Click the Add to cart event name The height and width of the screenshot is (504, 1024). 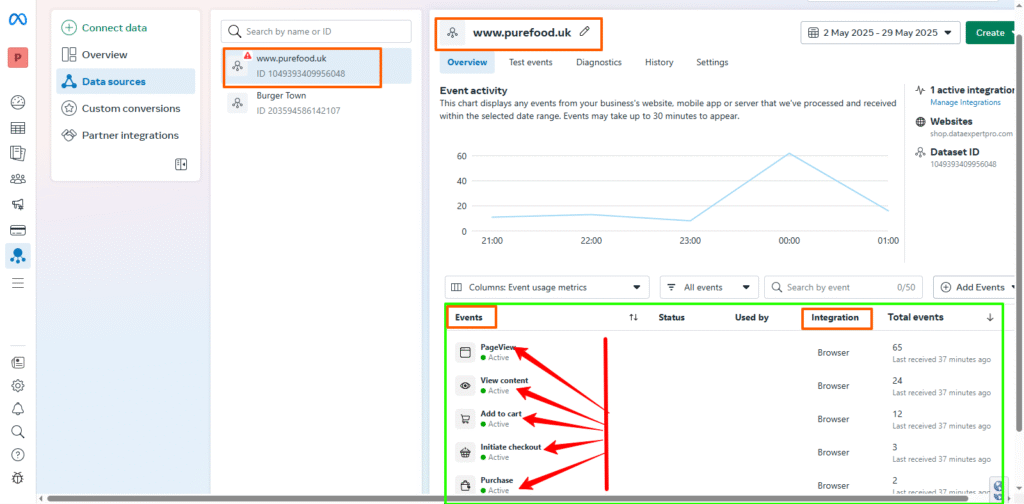coord(501,414)
